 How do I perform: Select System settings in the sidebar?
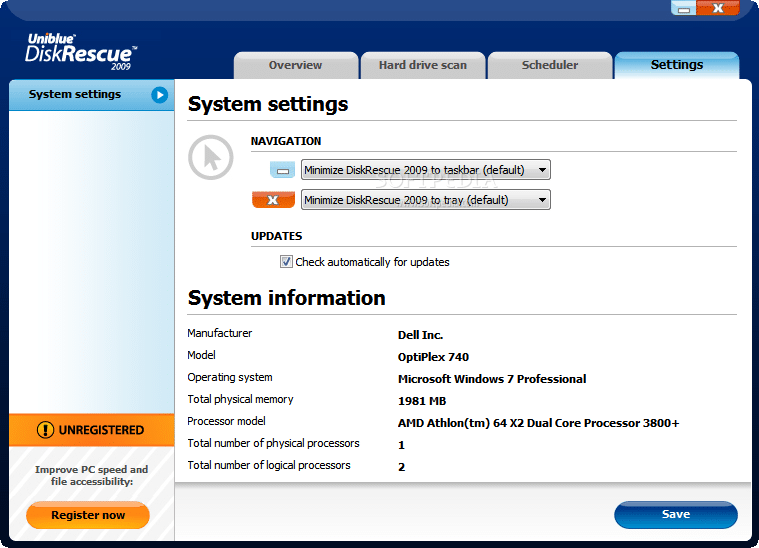pyautogui.click(x=91, y=95)
